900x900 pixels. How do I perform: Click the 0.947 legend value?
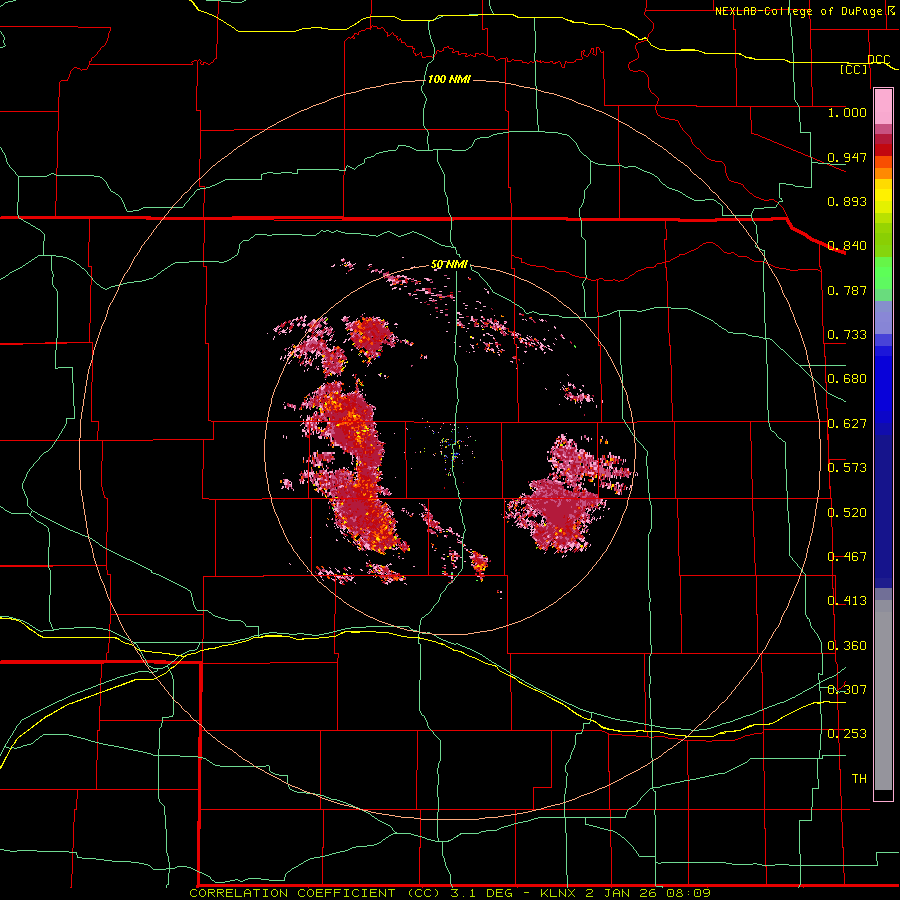point(847,157)
